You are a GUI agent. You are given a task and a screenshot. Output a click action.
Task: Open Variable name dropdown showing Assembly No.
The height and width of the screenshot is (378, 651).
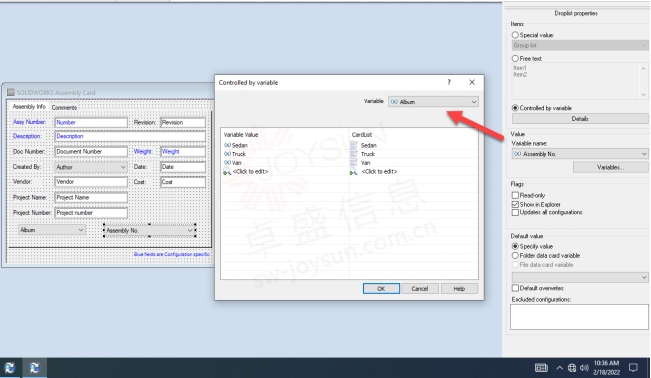(x=580, y=154)
